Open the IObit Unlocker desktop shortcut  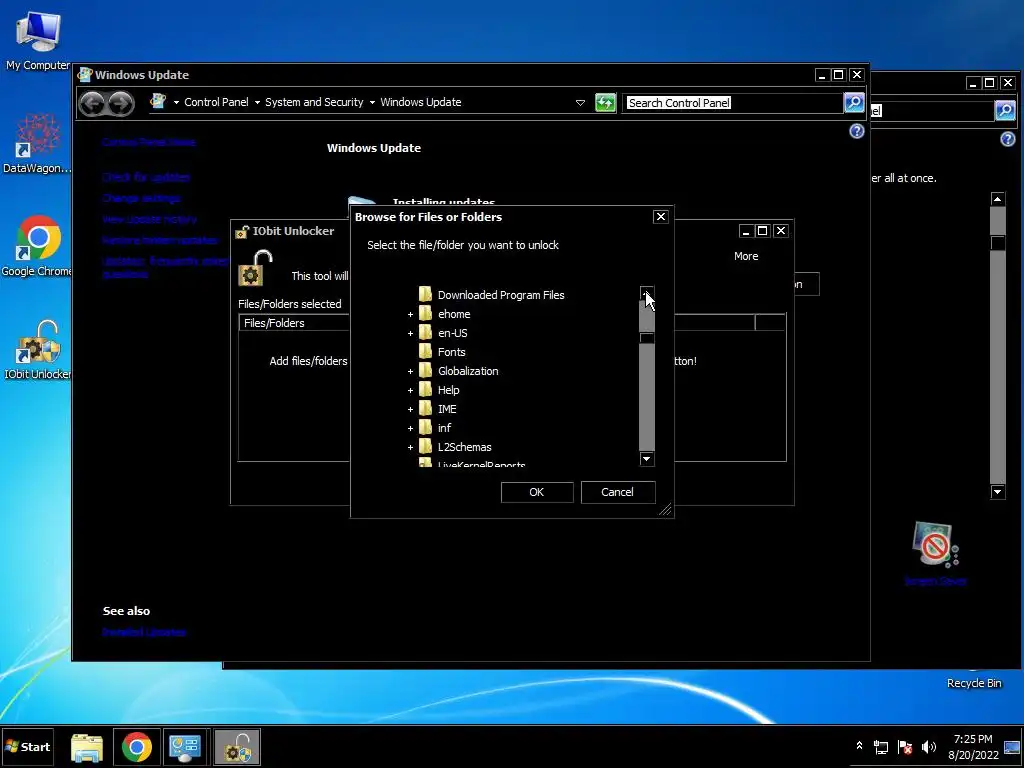pos(37,349)
